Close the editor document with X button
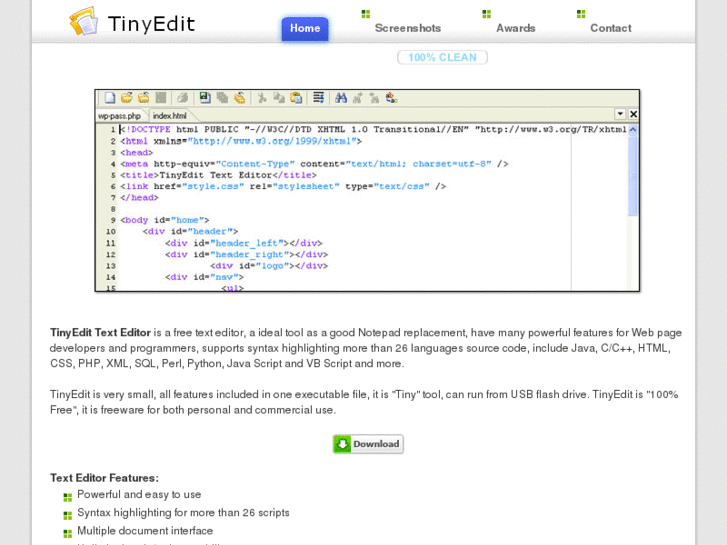 633,114
